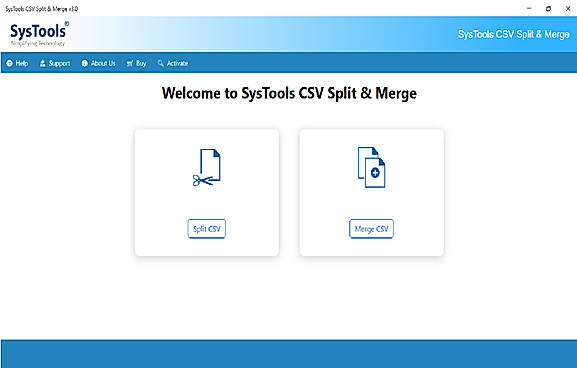Click the SysTools logo
The width and height of the screenshot is (577, 368).
point(39,34)
